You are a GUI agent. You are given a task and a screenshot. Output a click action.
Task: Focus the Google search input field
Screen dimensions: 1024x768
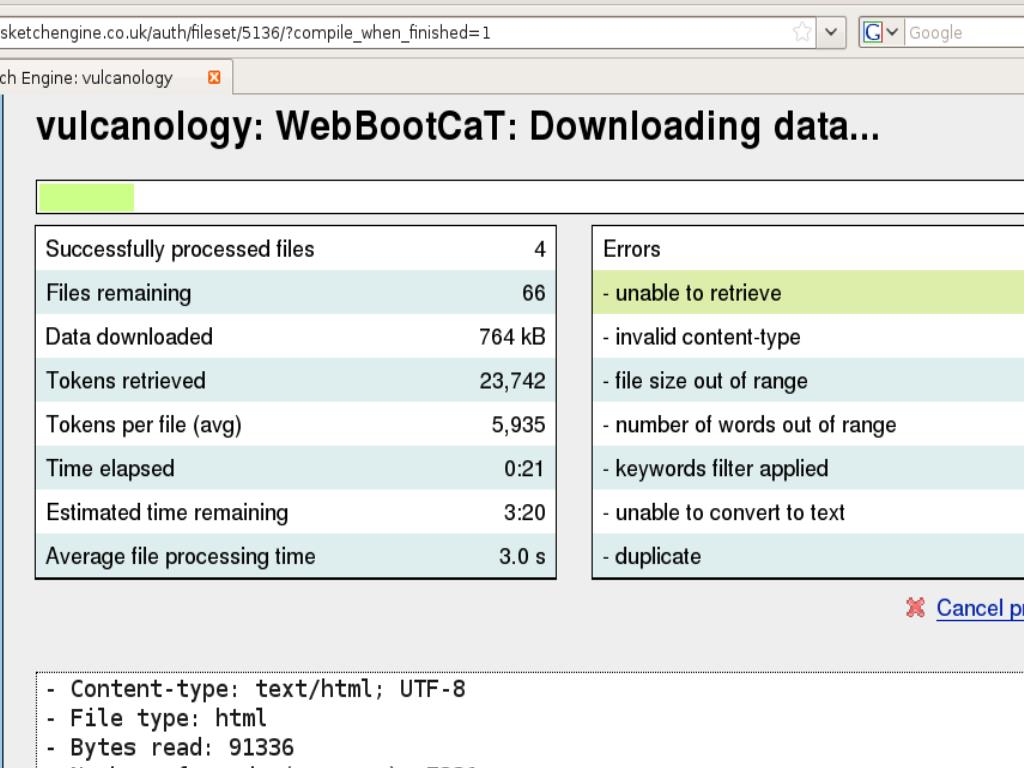tap(965, 32)
